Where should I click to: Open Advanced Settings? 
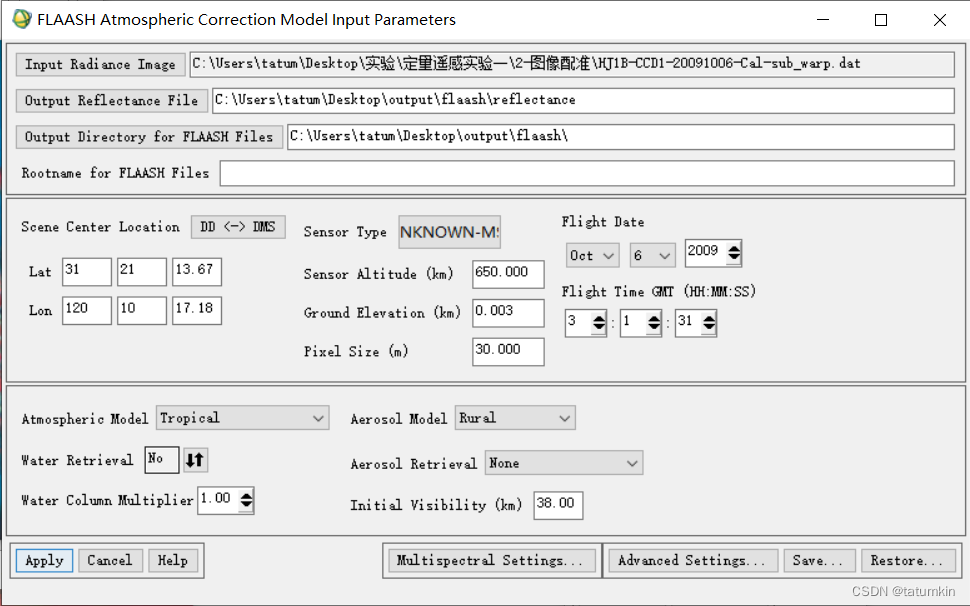coord(693,561)
